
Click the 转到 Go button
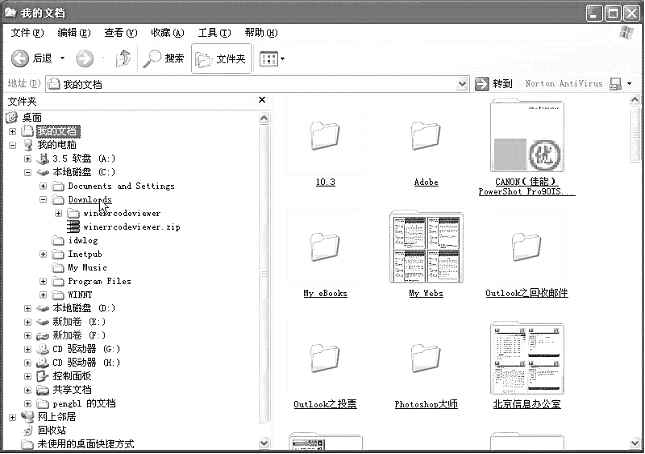point(494,84)
